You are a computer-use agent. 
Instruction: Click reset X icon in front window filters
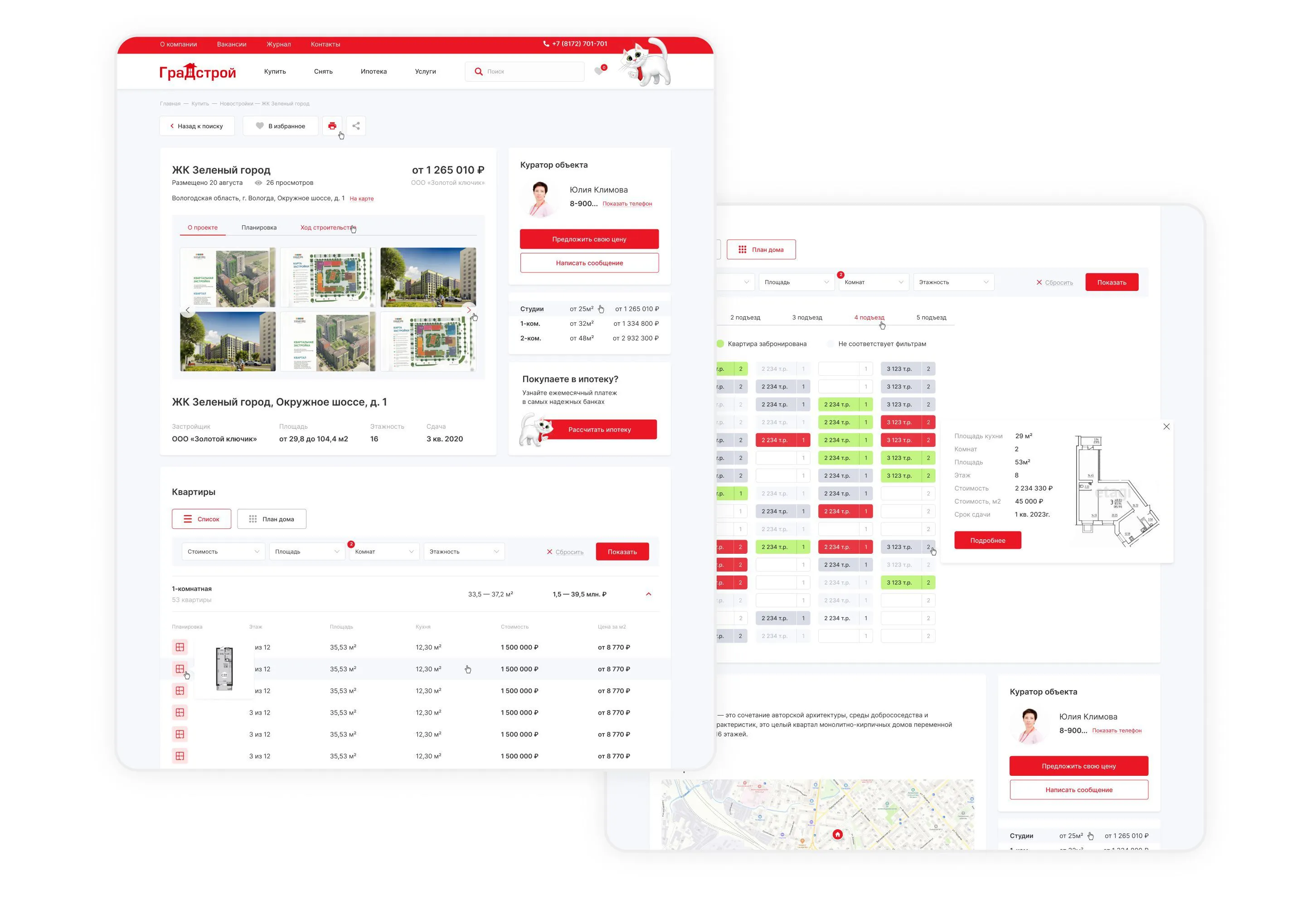tap(549, 551)
